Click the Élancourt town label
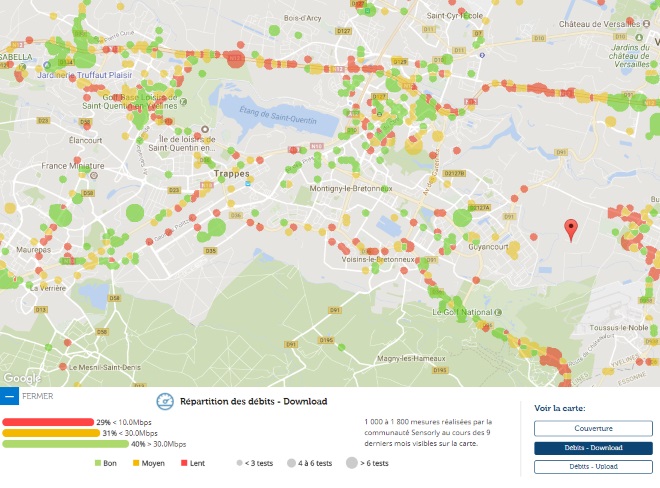This screenshot has width=660, height=488. 85,140
